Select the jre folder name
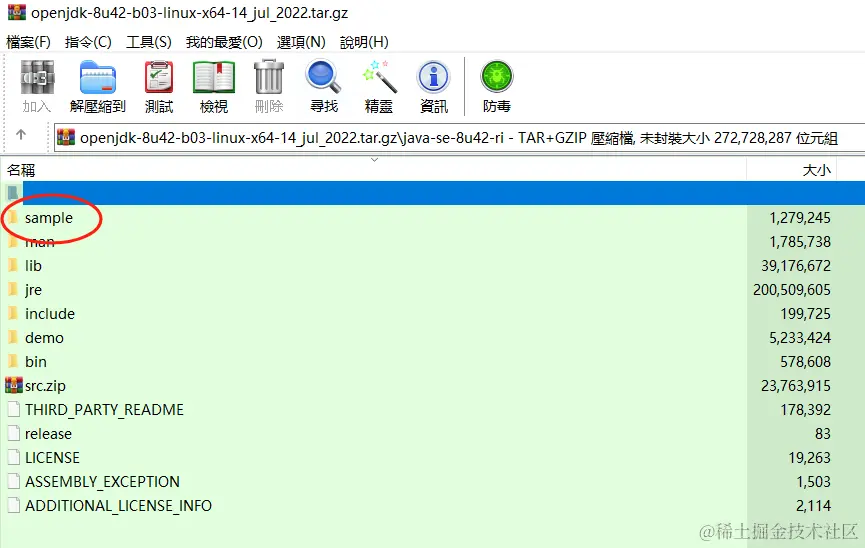Viewport: 865px width, 548px height. coord(33,290)
